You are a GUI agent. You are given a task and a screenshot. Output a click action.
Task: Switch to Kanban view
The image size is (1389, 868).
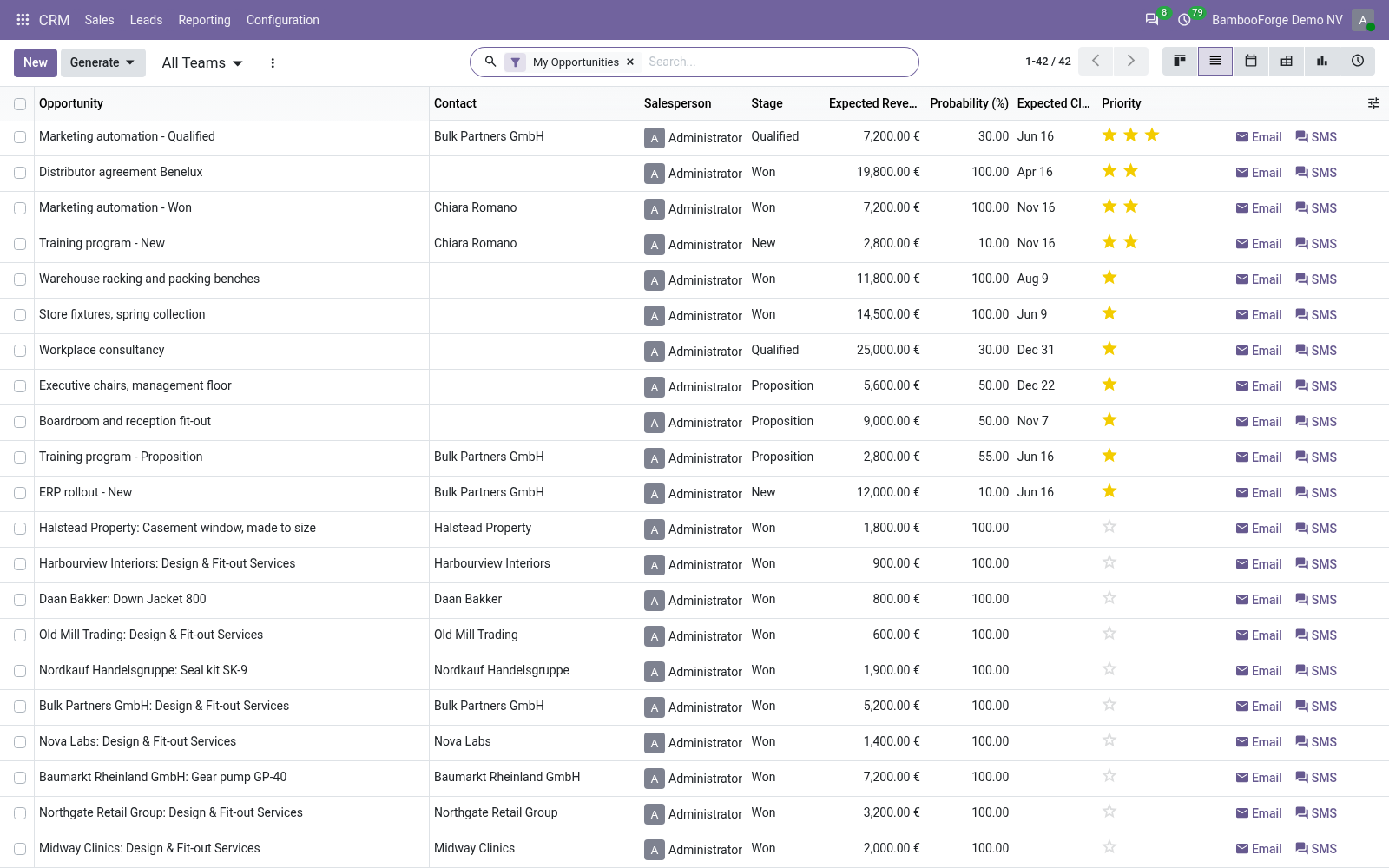[1180, 62]
